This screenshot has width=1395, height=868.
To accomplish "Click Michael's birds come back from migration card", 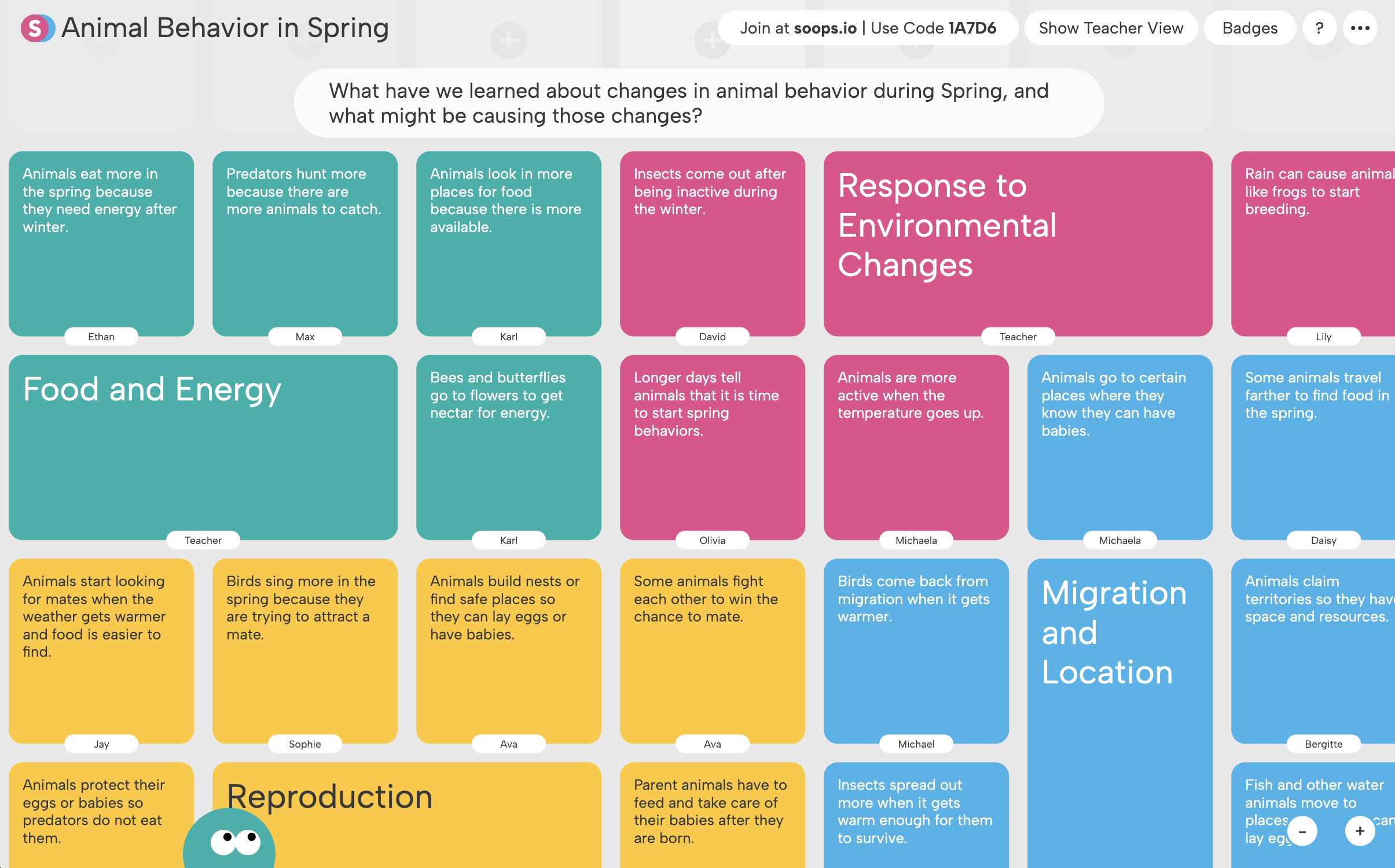I will pos(915,648).
